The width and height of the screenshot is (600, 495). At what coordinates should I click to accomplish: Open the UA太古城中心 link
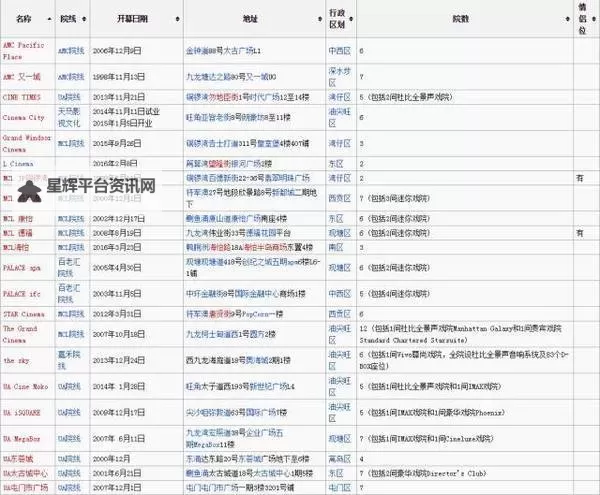[26, 474]
